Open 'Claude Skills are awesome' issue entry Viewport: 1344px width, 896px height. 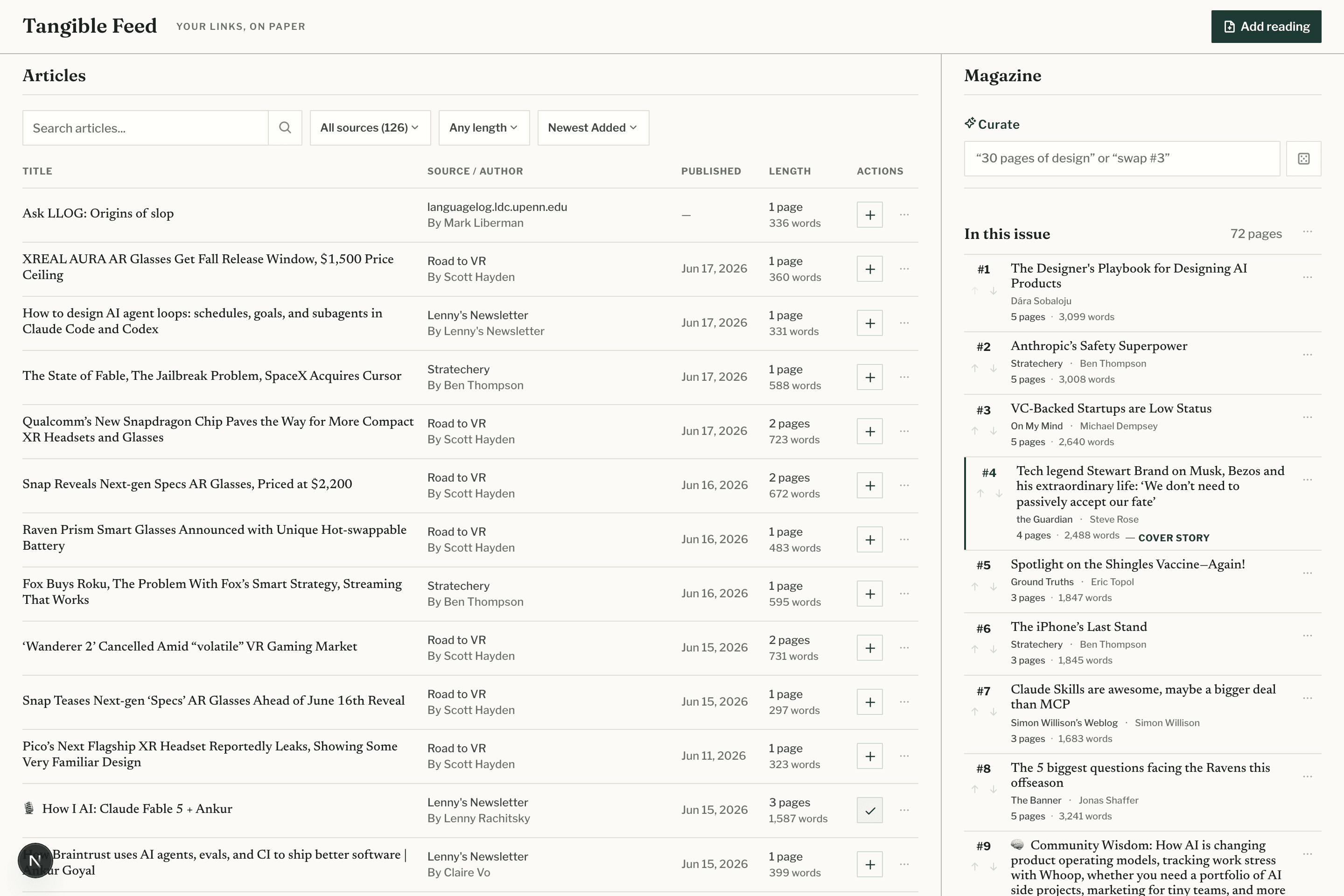(1143, 697)
